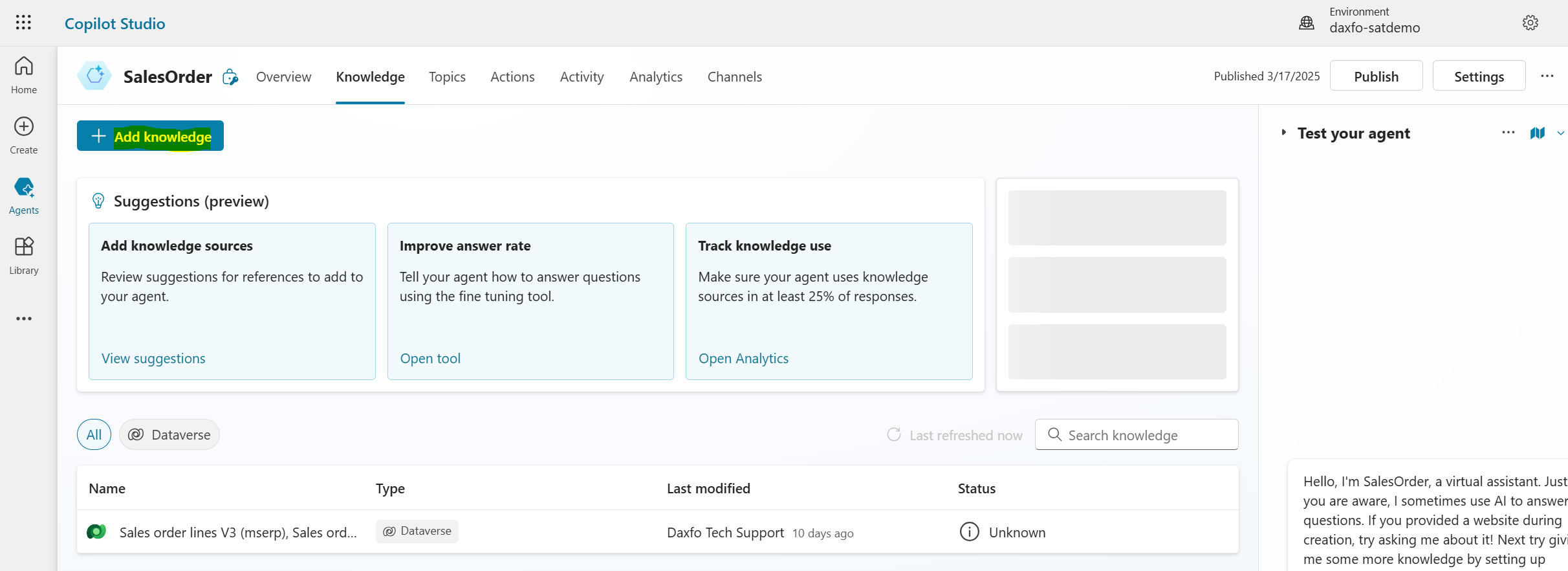The image size is (1568, 571).
Task: Toggle the Dataverse filter pill
Action: [169, 434]
